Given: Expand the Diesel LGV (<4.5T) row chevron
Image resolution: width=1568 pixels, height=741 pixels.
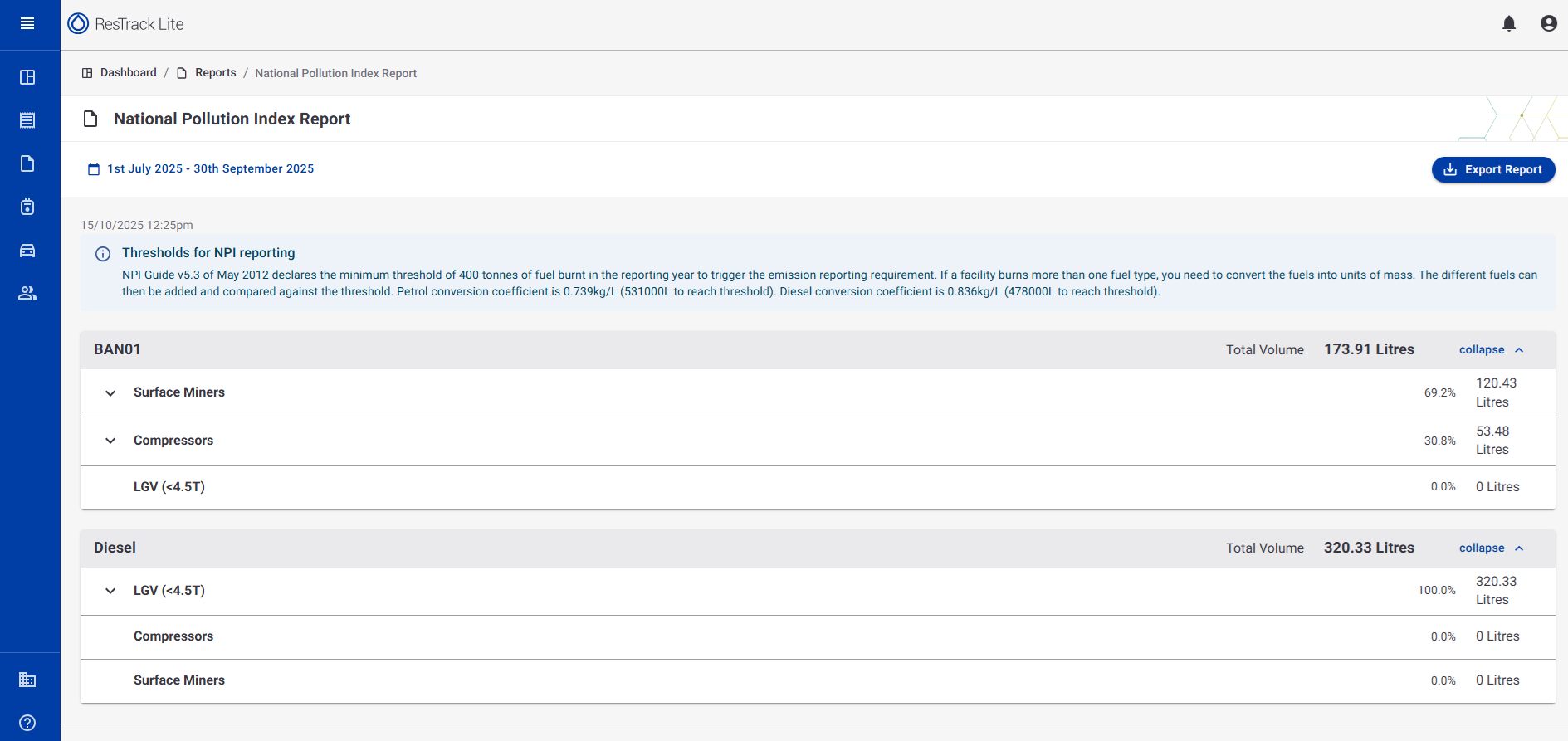Looking at the screenshot, I should coord(110,591).
